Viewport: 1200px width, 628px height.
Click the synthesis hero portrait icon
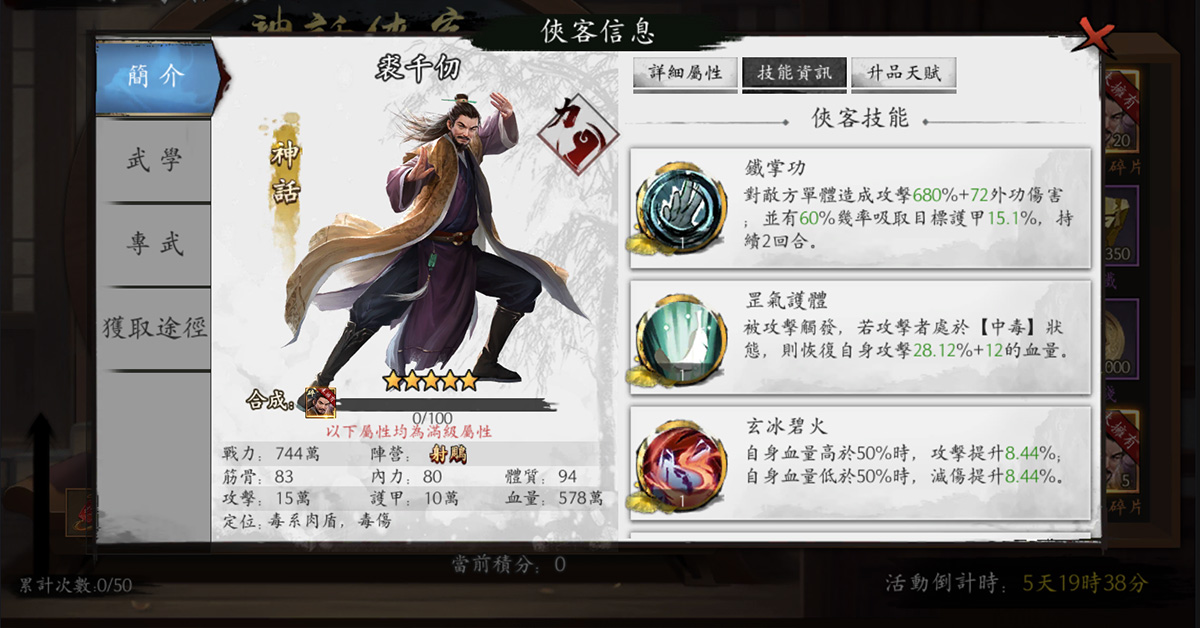click(x=321, y=402)
